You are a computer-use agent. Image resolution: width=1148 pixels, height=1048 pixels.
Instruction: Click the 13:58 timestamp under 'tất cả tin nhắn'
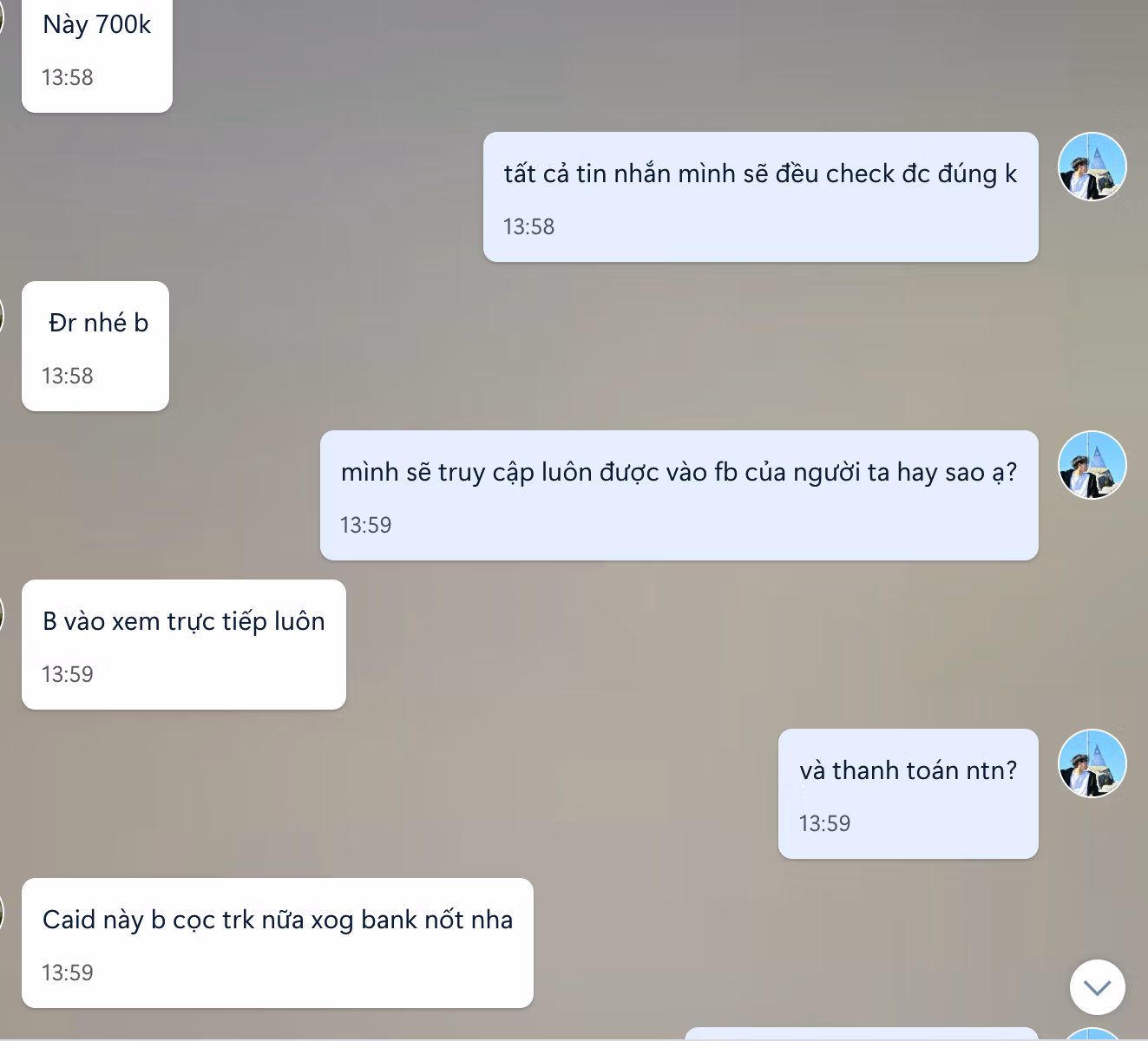pyautogui.click(x=529, y=226)
